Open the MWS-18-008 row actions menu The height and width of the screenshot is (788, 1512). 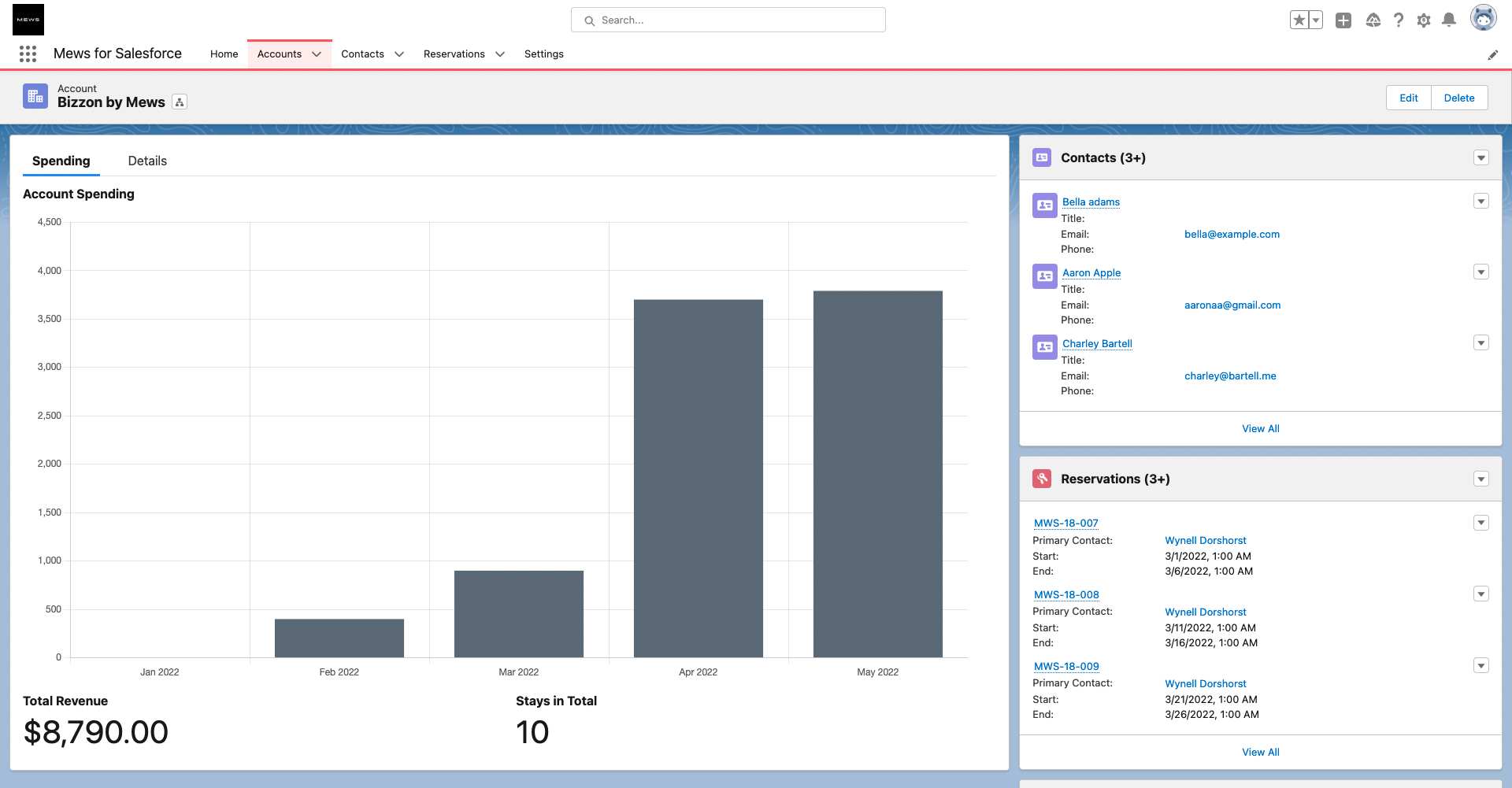[x=1481, y=594]
